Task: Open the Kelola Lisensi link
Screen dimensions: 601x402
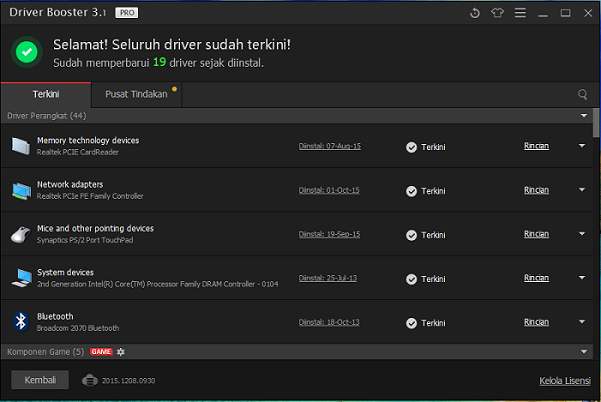Action: [565, 381]
